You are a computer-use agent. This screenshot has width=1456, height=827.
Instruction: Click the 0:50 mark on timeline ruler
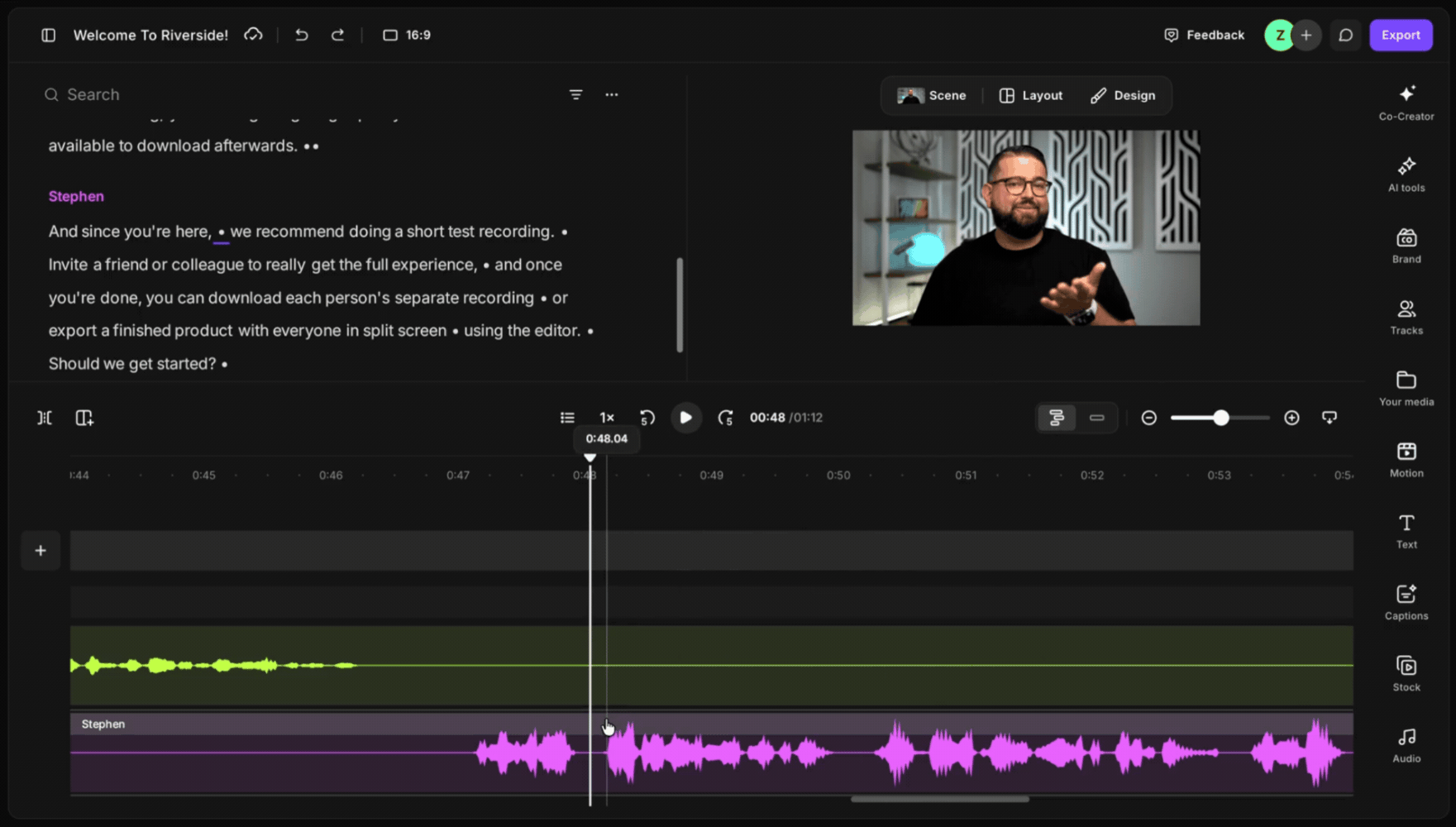pyautogui.click(x=838, y=476)
